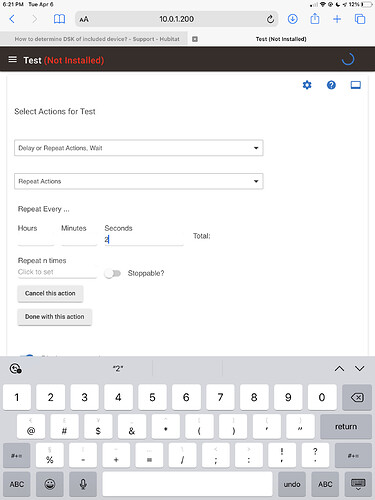
Task: Move to next field with down chevron
Action: click(360, 368)
